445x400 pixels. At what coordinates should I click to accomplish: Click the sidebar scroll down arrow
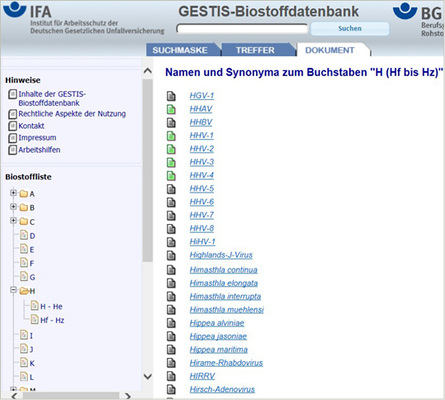(x=147, y=377)
